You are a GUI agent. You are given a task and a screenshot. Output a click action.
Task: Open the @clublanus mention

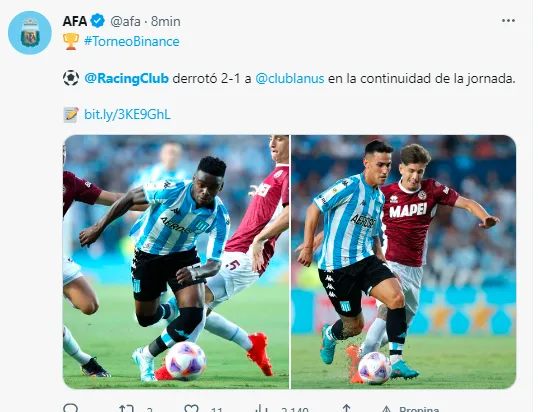tap(290, 79)
